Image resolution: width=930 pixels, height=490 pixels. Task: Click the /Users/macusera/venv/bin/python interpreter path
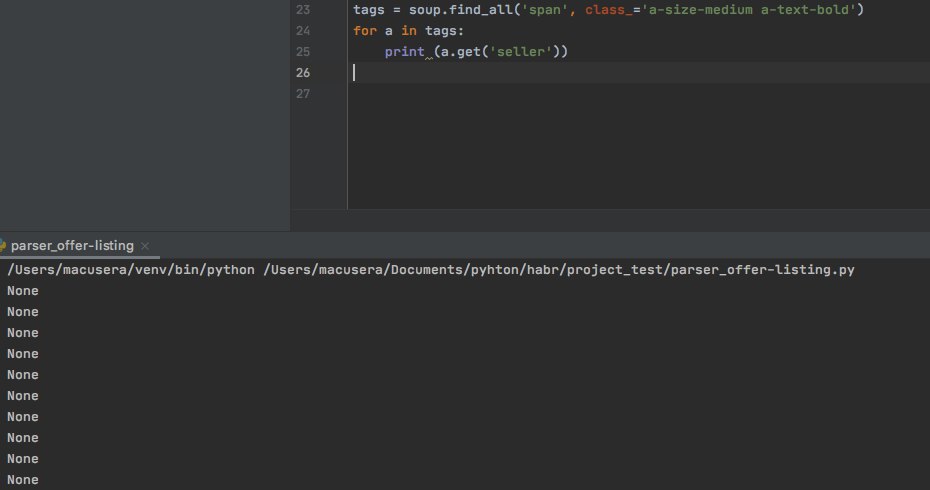130,270
